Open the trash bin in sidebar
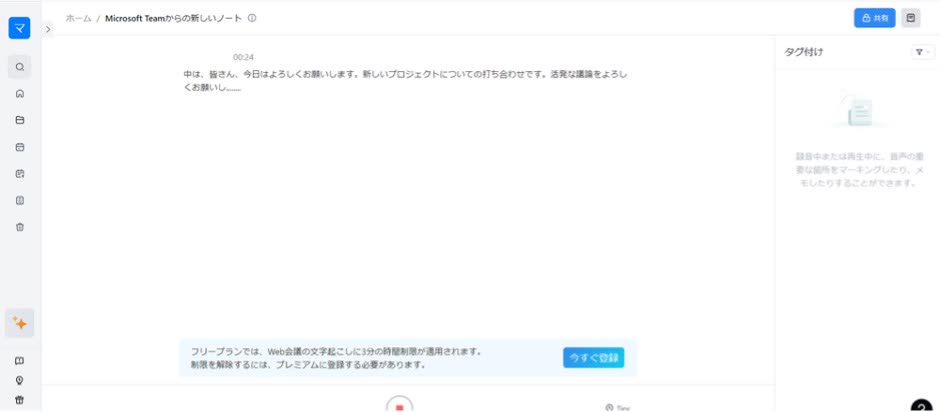Image resolution: width=943 pixels, height=412 pixels. click(20, 227)
